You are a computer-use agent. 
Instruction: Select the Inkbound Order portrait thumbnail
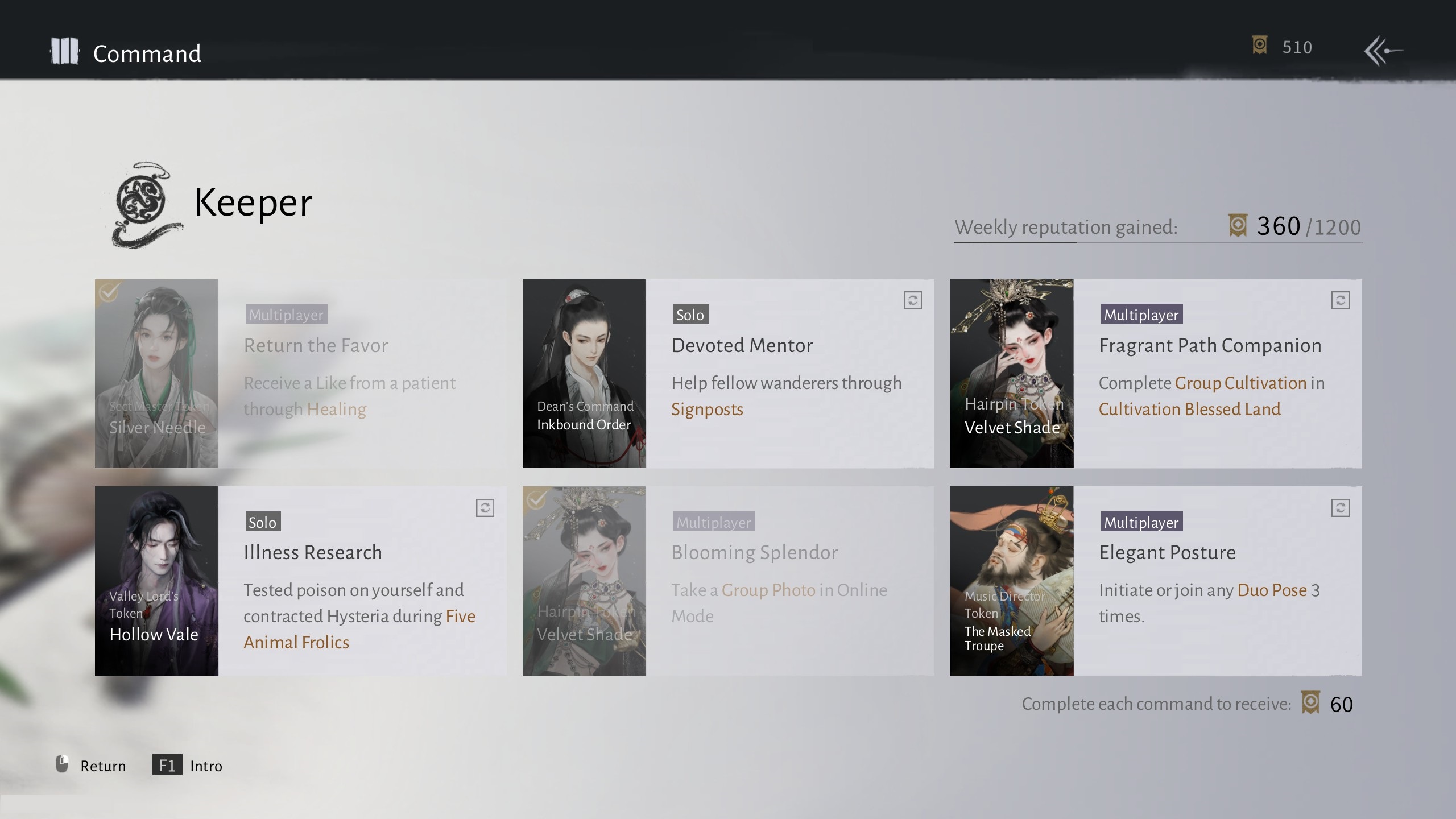tap(584, 374)
